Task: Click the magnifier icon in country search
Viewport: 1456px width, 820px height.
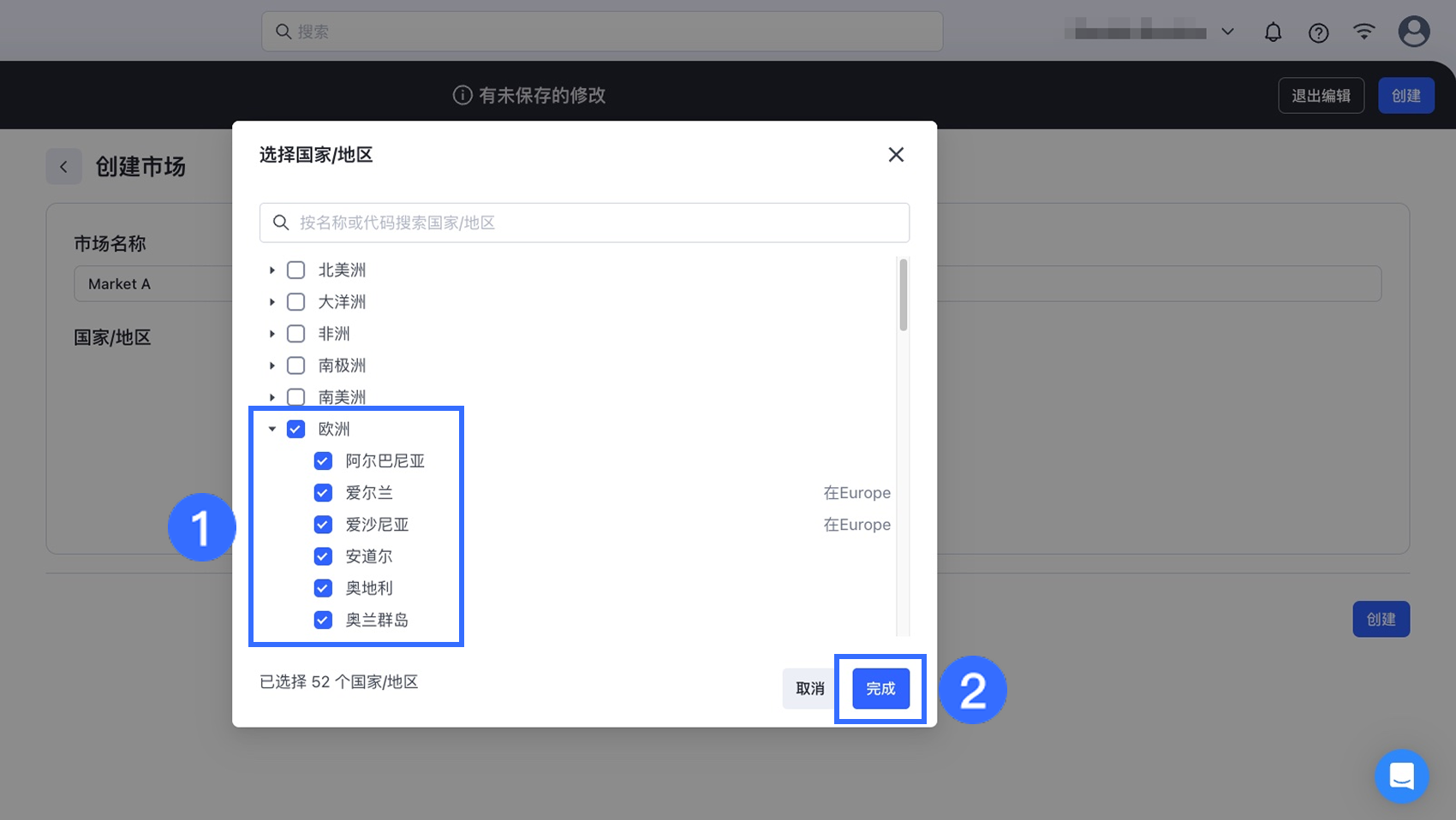Action: point(281,223)
